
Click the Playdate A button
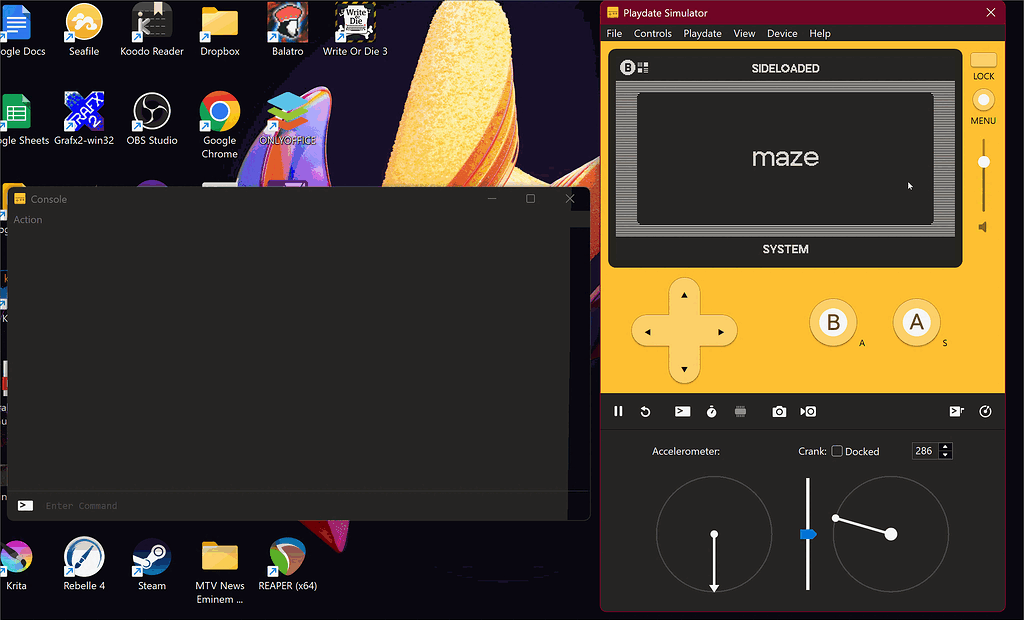click(x=916, y=322)
